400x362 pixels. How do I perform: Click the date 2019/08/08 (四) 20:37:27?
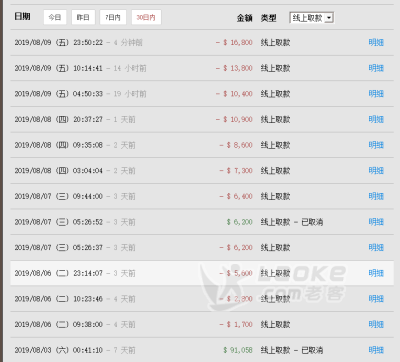pyautogui.click(x=59, y=119)
